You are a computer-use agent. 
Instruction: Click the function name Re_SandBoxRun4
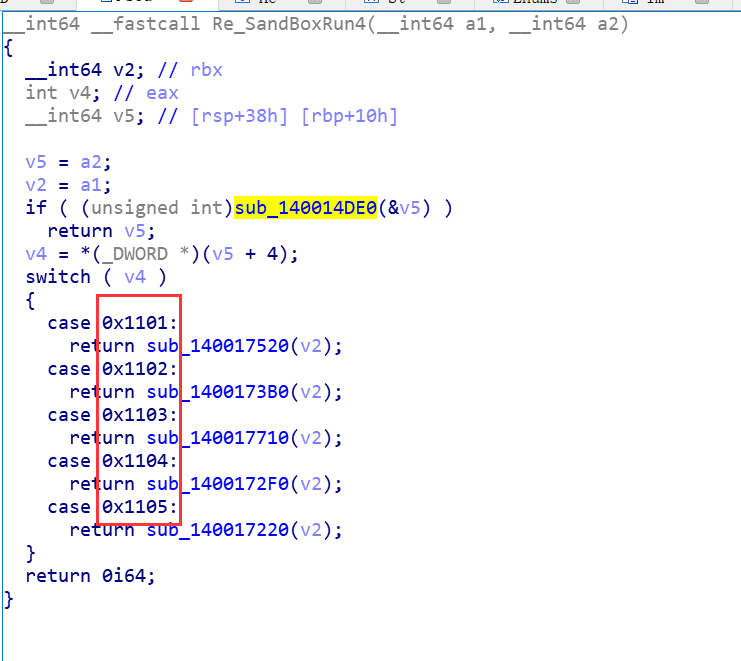click(x=289, y=24)
